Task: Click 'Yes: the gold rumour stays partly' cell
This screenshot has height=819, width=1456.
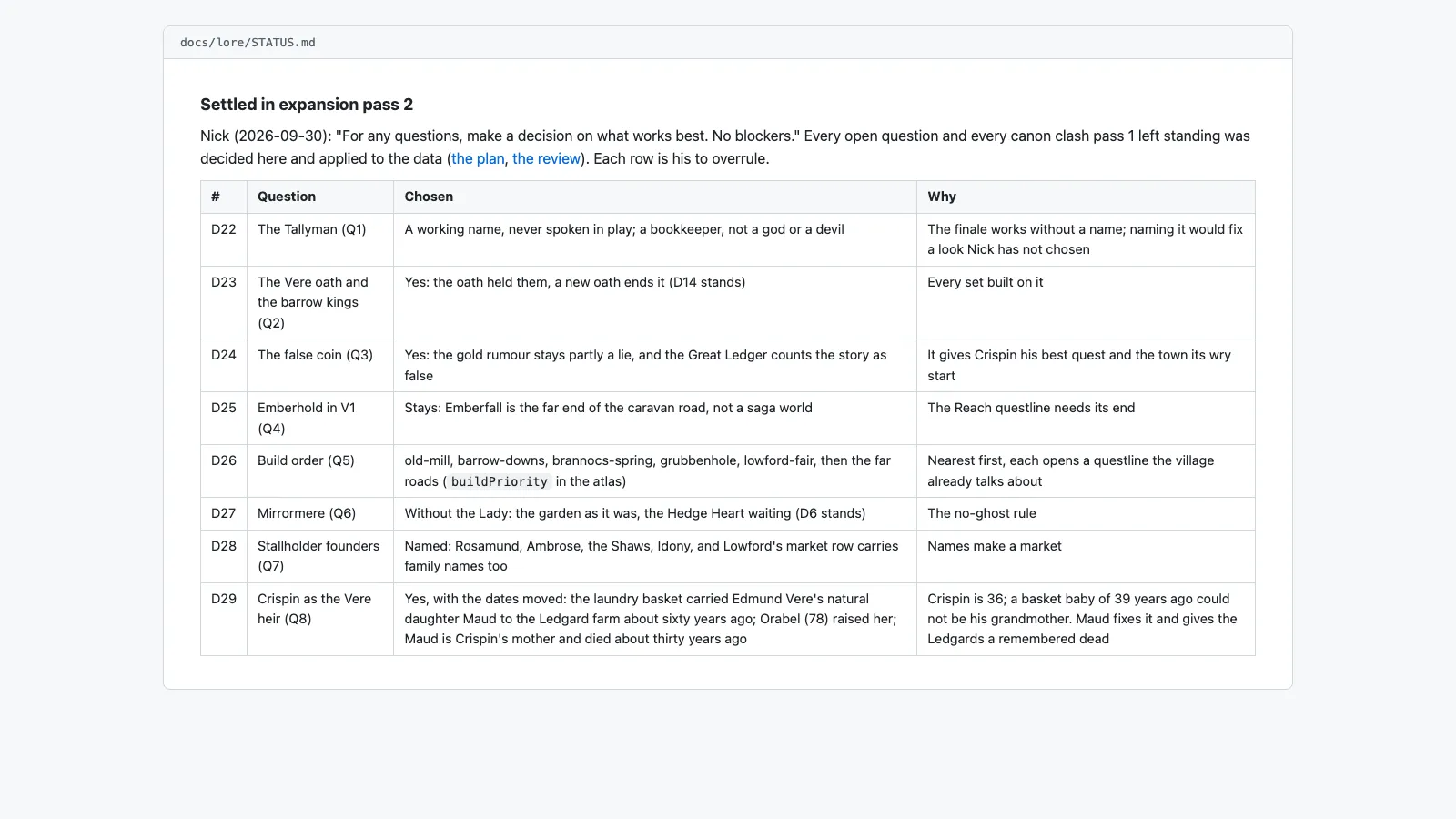Action: click(655, 366)
